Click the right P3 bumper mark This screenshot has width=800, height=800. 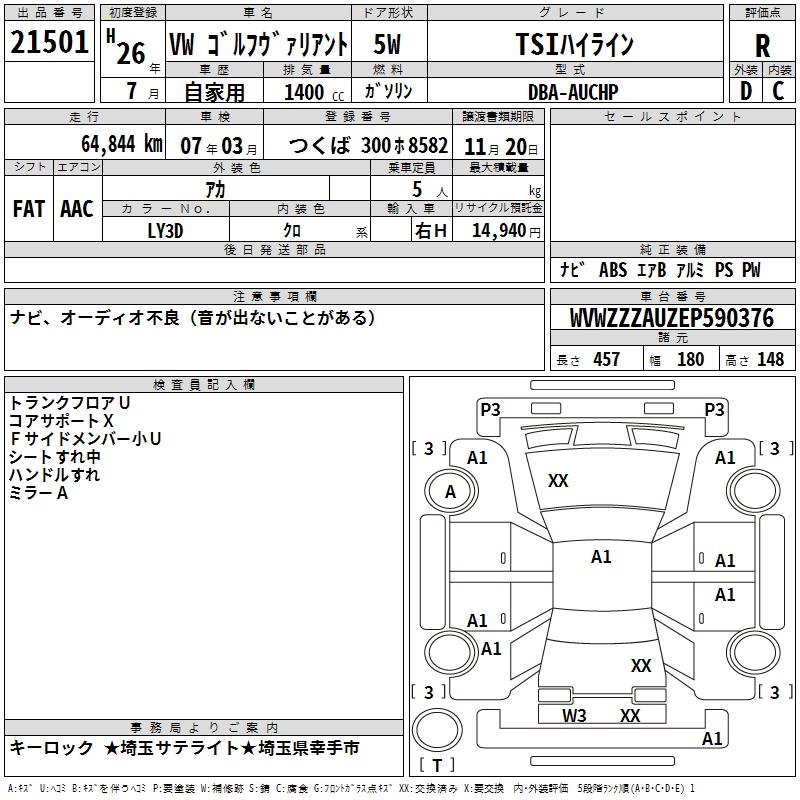click(x=714, y=409)
